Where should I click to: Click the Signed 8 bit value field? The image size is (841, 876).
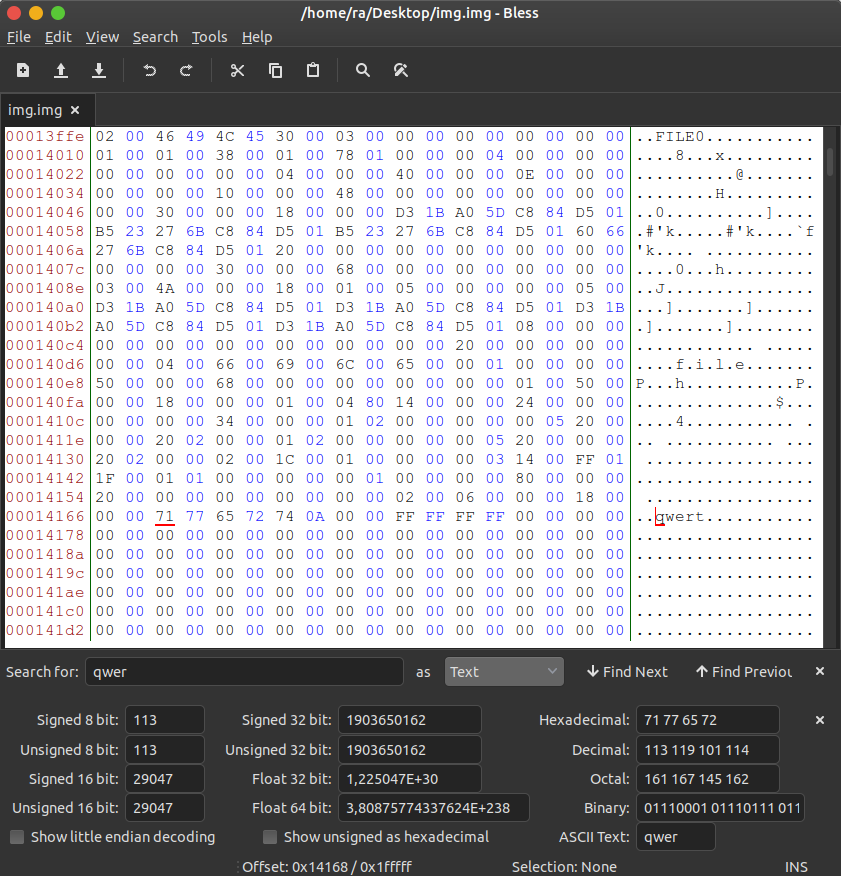tap(165, 720)
